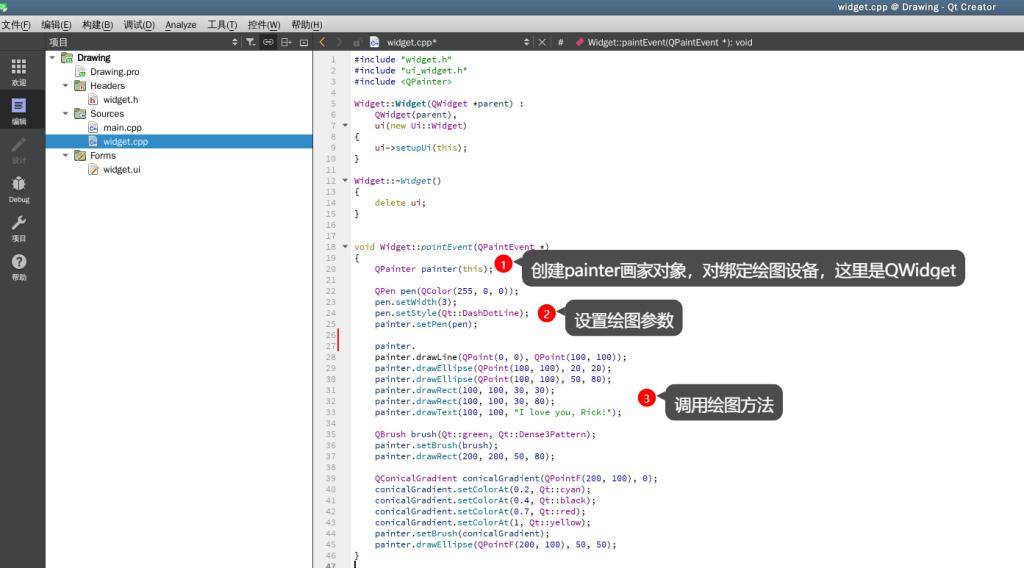Split the project side panel
1024x568 pixels.
(286, 42)
